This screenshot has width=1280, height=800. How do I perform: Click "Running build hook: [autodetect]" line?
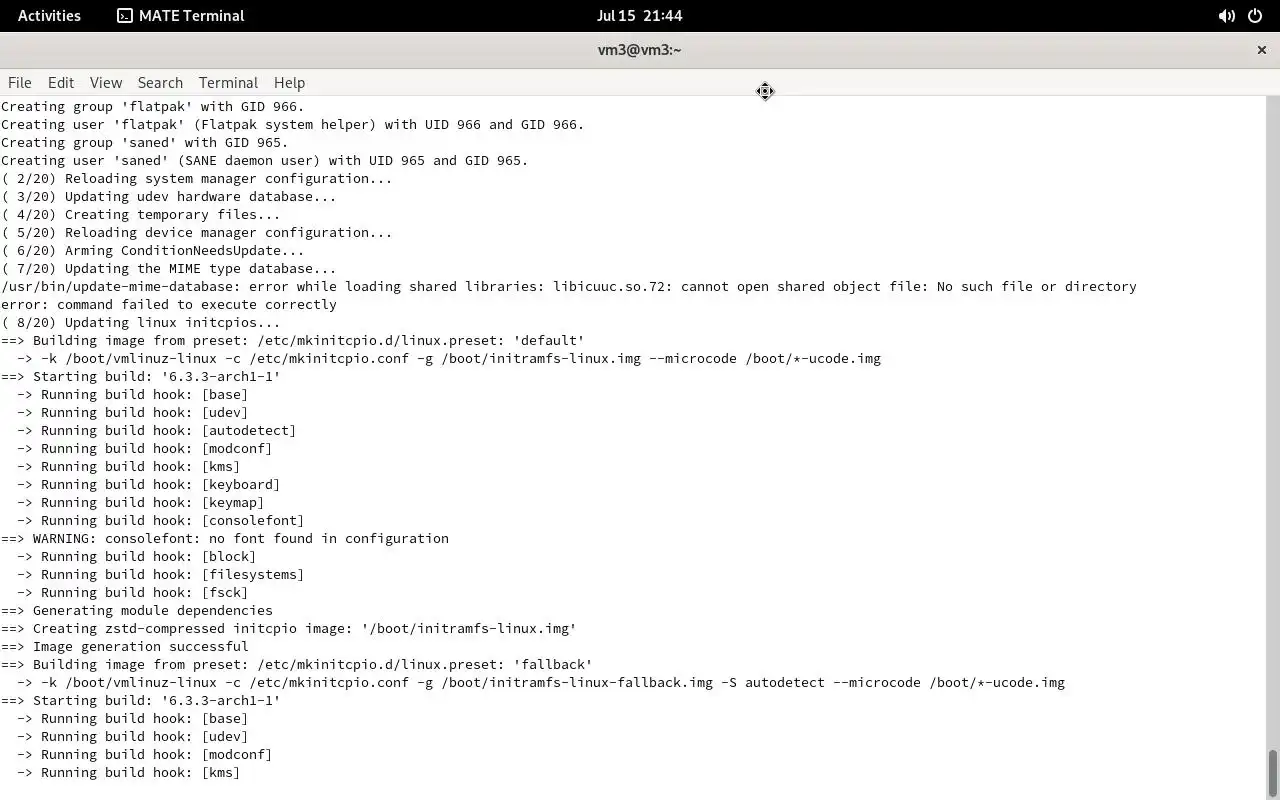[x=157, y=430]
